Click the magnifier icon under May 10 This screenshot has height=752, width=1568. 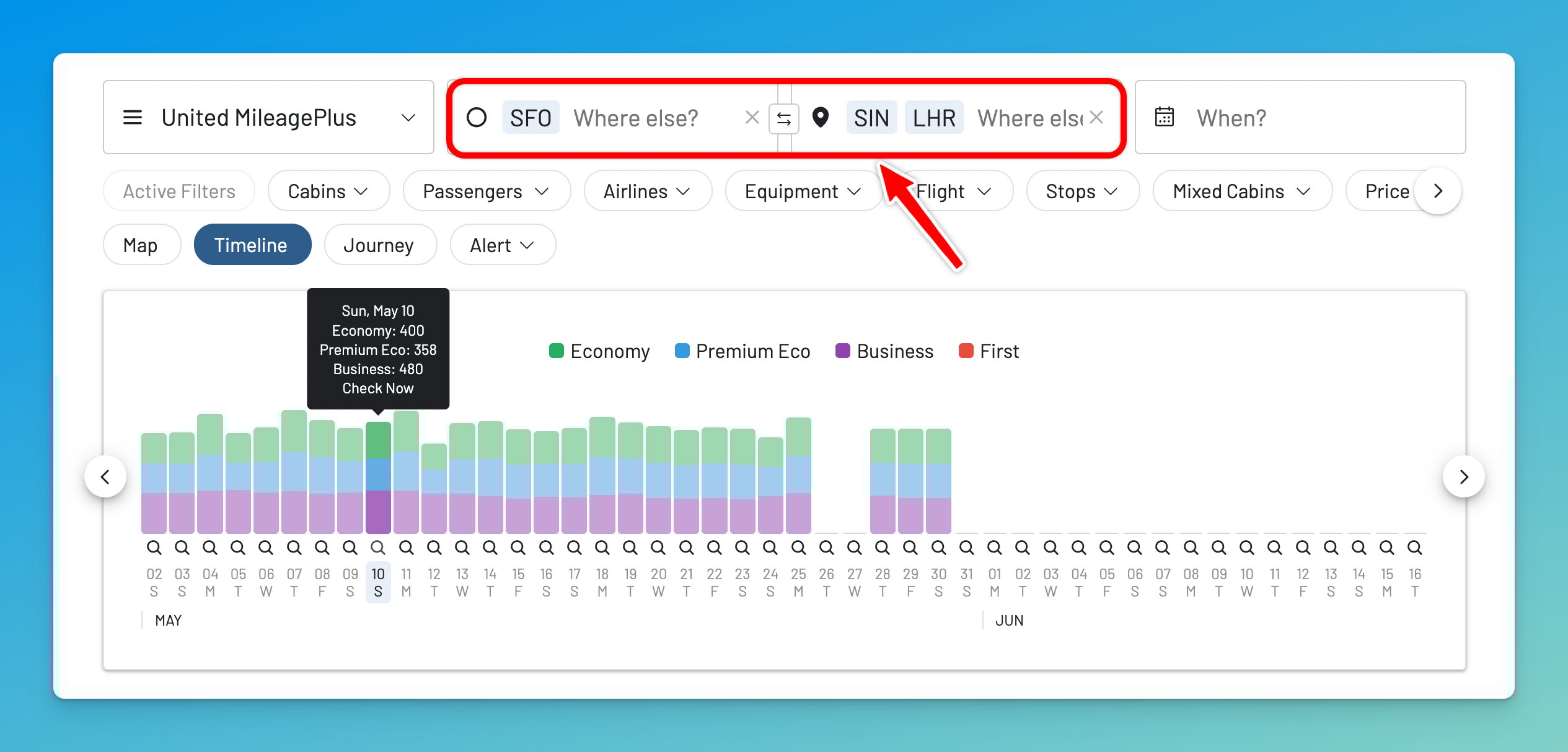[377, 548]
